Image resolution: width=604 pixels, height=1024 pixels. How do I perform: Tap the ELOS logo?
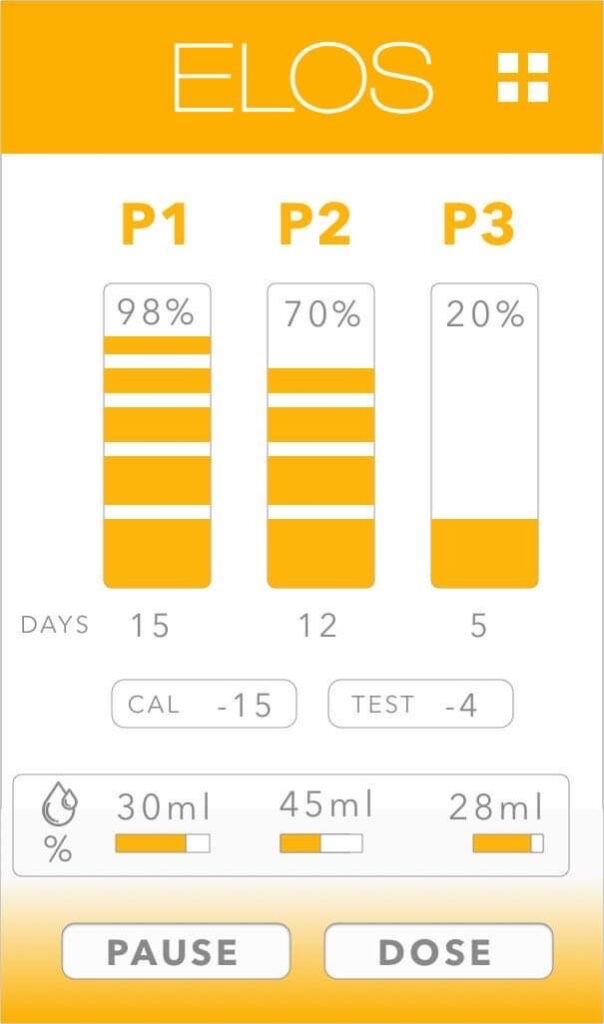[303, 77]
